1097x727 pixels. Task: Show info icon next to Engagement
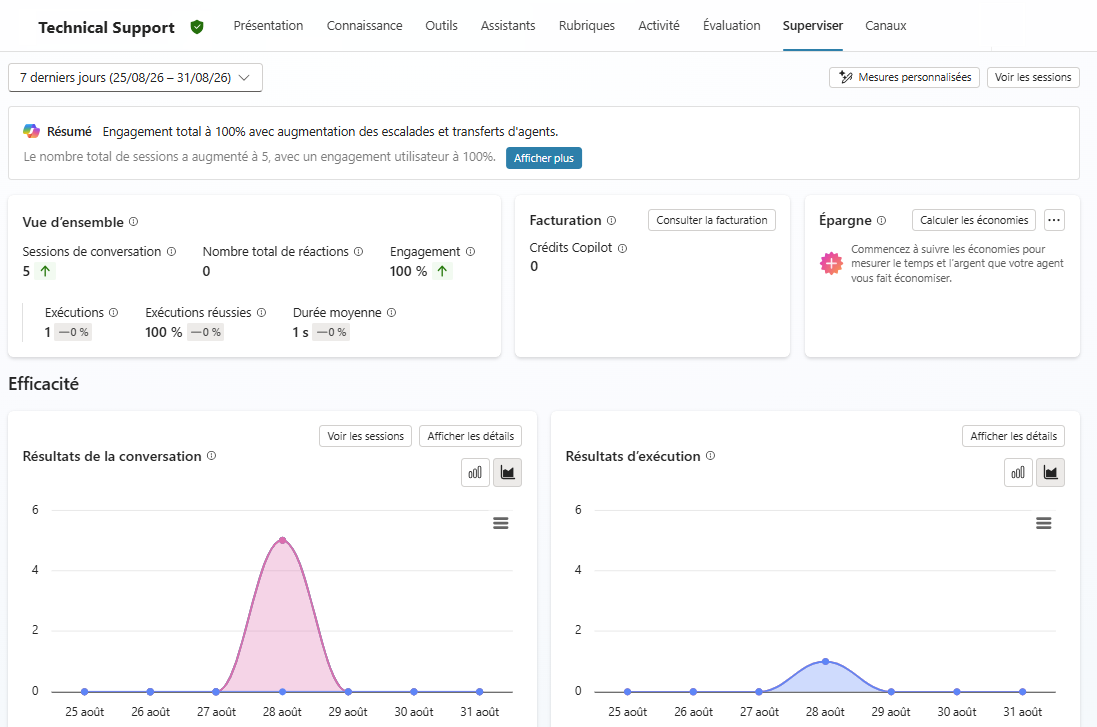click(x=470, y=251)
